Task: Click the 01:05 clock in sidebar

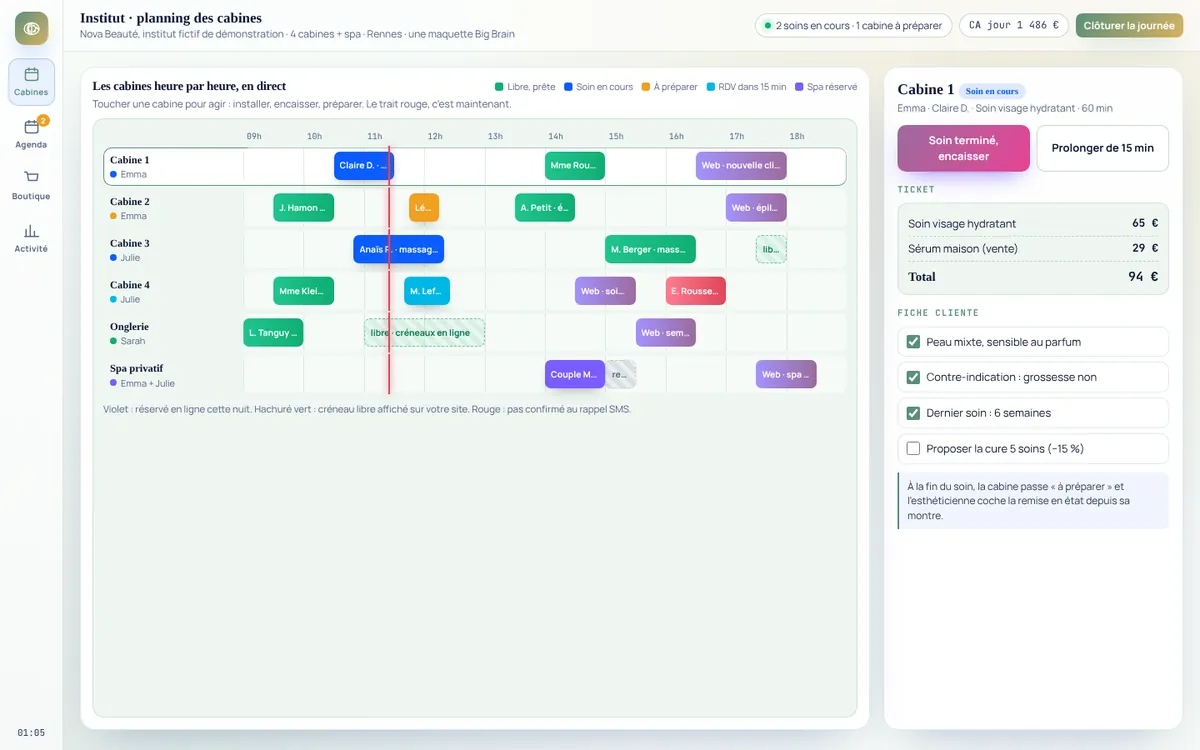Action: tap(31, 733)
